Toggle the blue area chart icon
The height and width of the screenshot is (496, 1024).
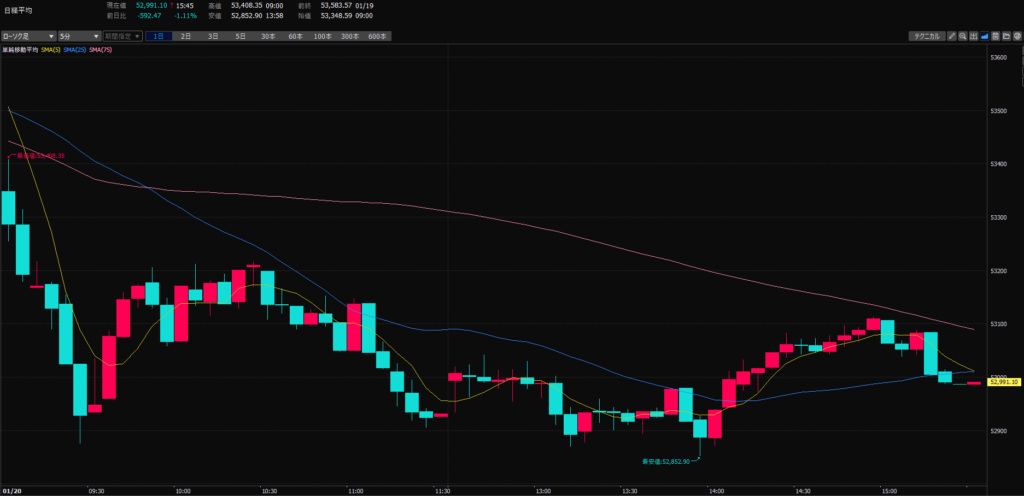point(985,36)
